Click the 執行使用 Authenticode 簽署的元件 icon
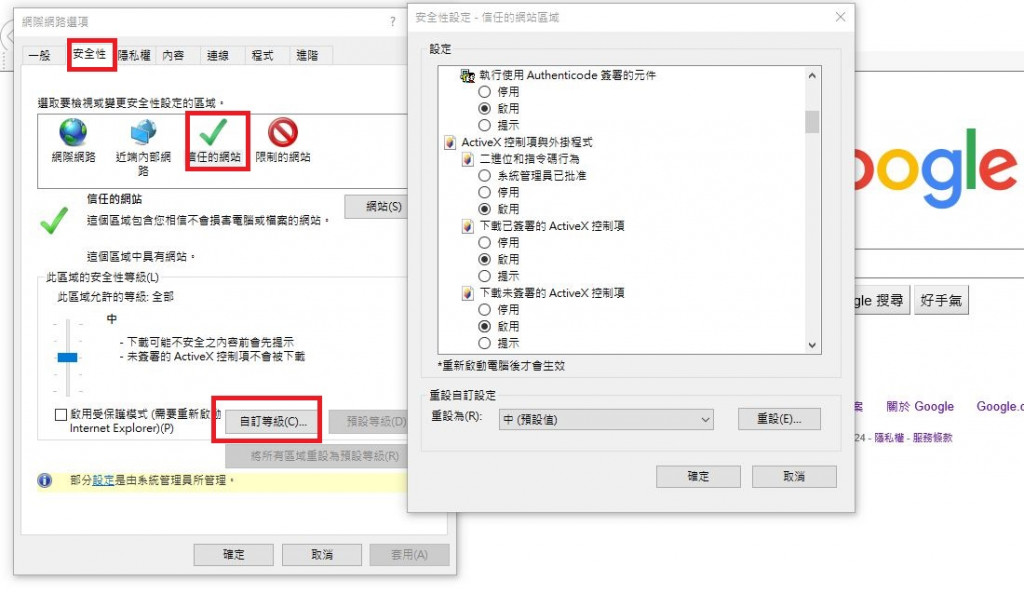The height and width of the screenshot is (608, 1024). tap(468, 76)
